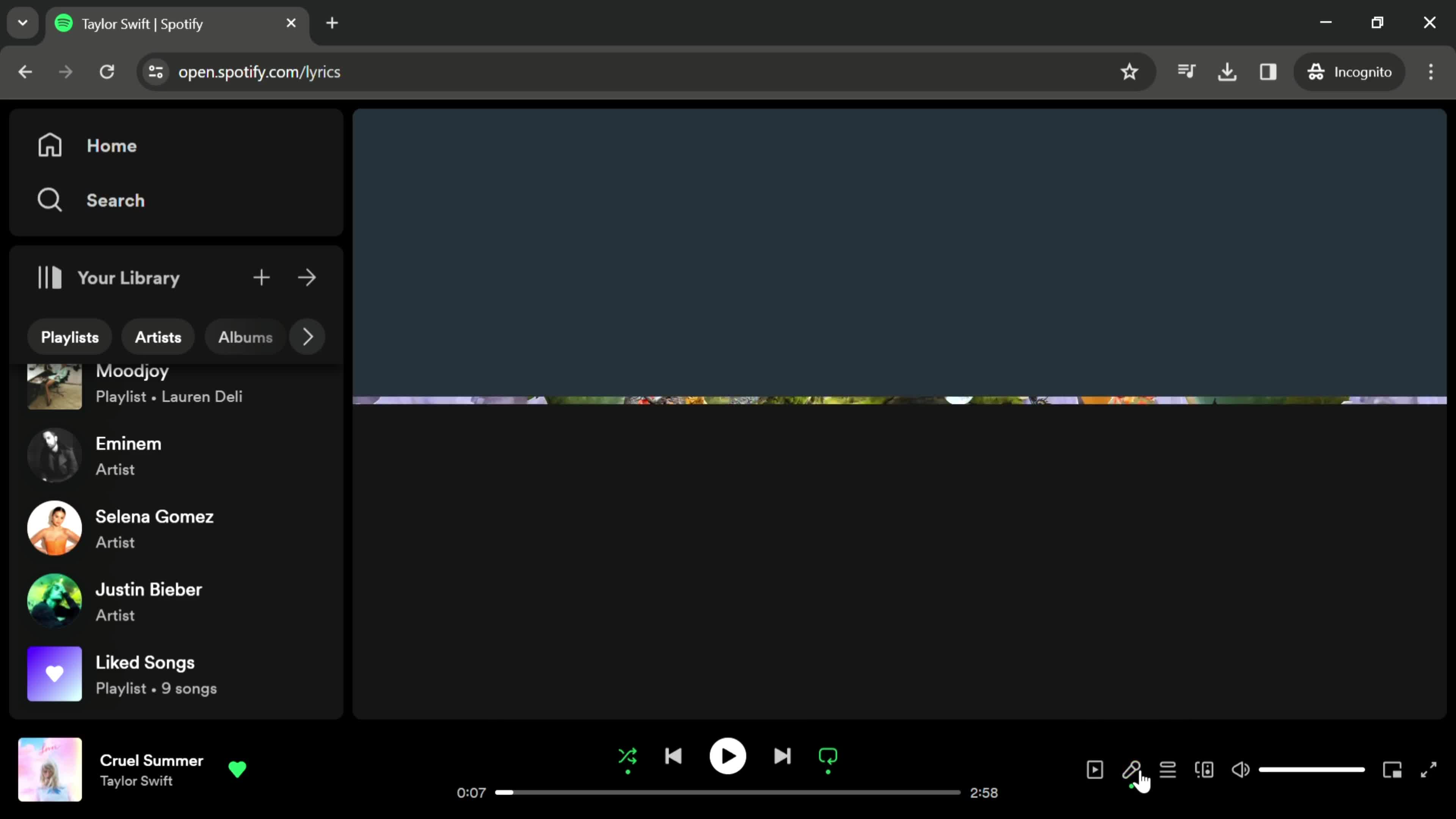
Task: Open Justin Bieber artist entry
Action: (x=176, y=601)
